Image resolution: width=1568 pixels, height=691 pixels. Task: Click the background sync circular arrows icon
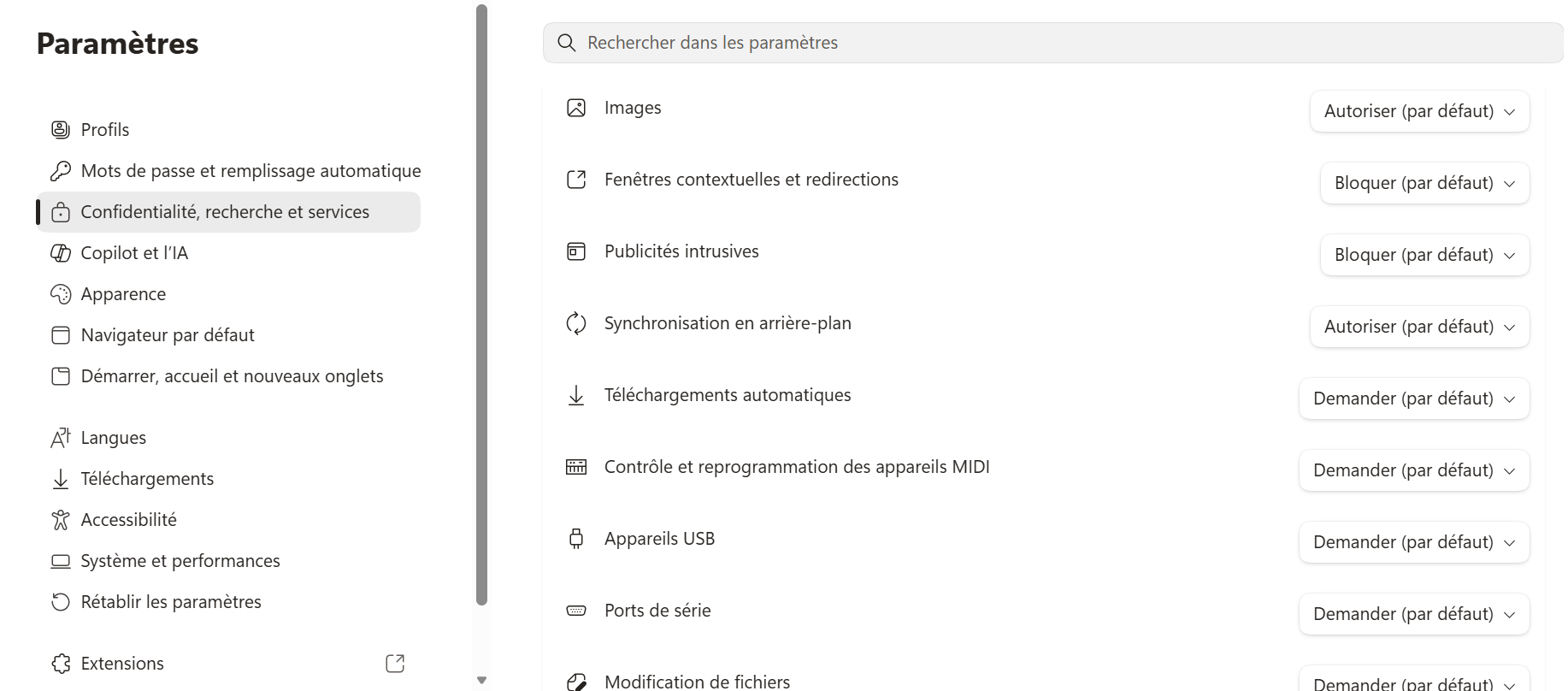(x=576, y=323)
